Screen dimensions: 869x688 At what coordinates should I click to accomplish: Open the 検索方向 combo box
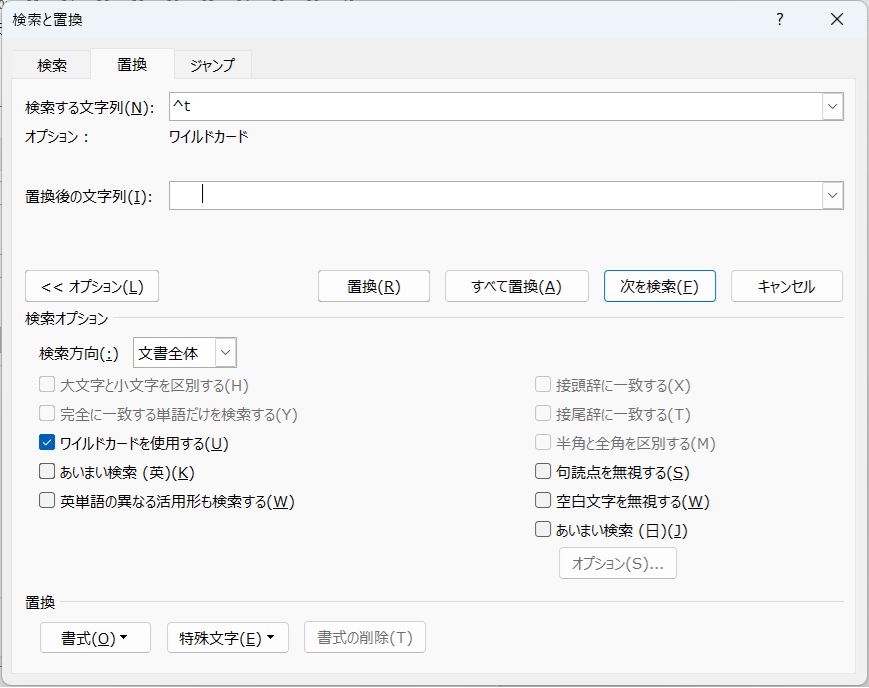click(225, 353)
